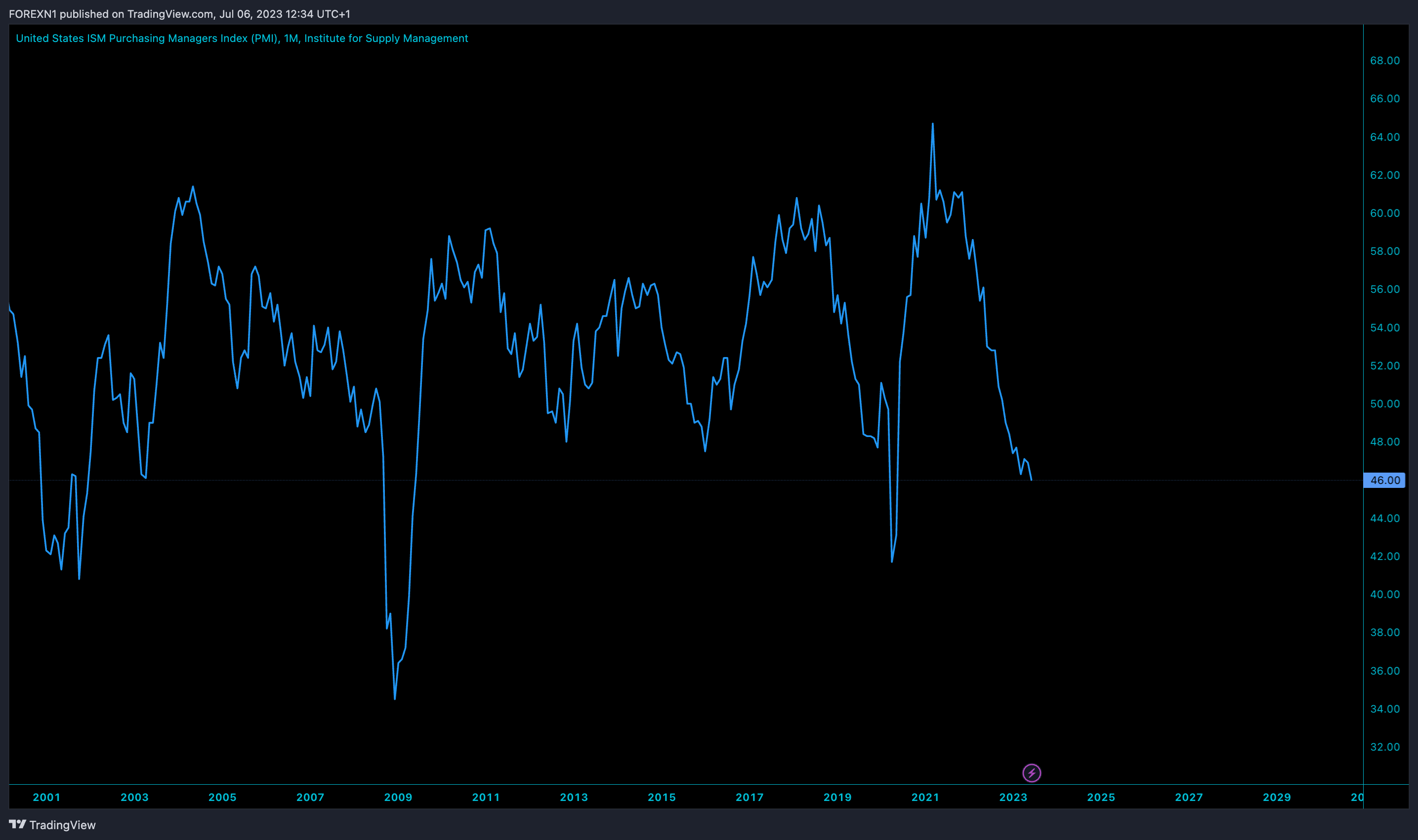Click the FOREXN1 published on TradingView header text

[x=179, y=14]
